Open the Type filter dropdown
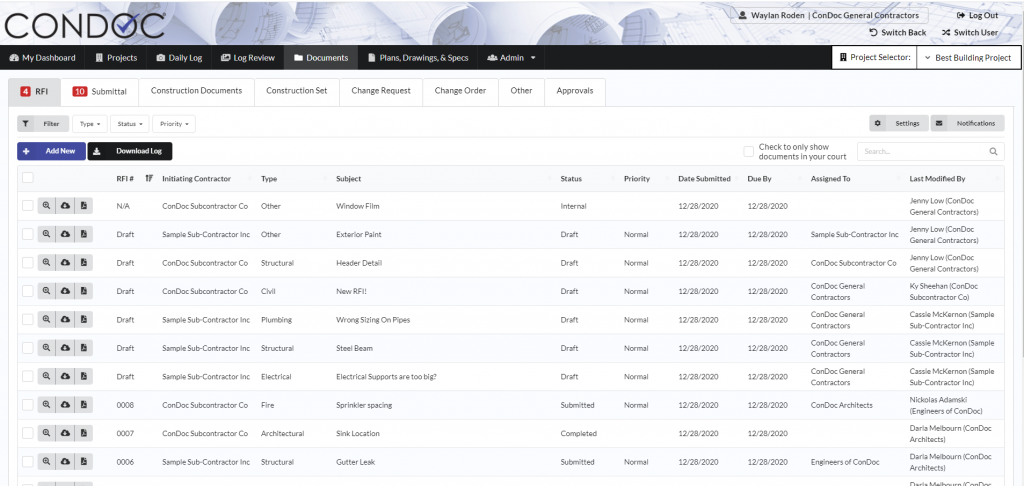The width and height of the screenshot is (1024, 486). click(x=90, y=123)
